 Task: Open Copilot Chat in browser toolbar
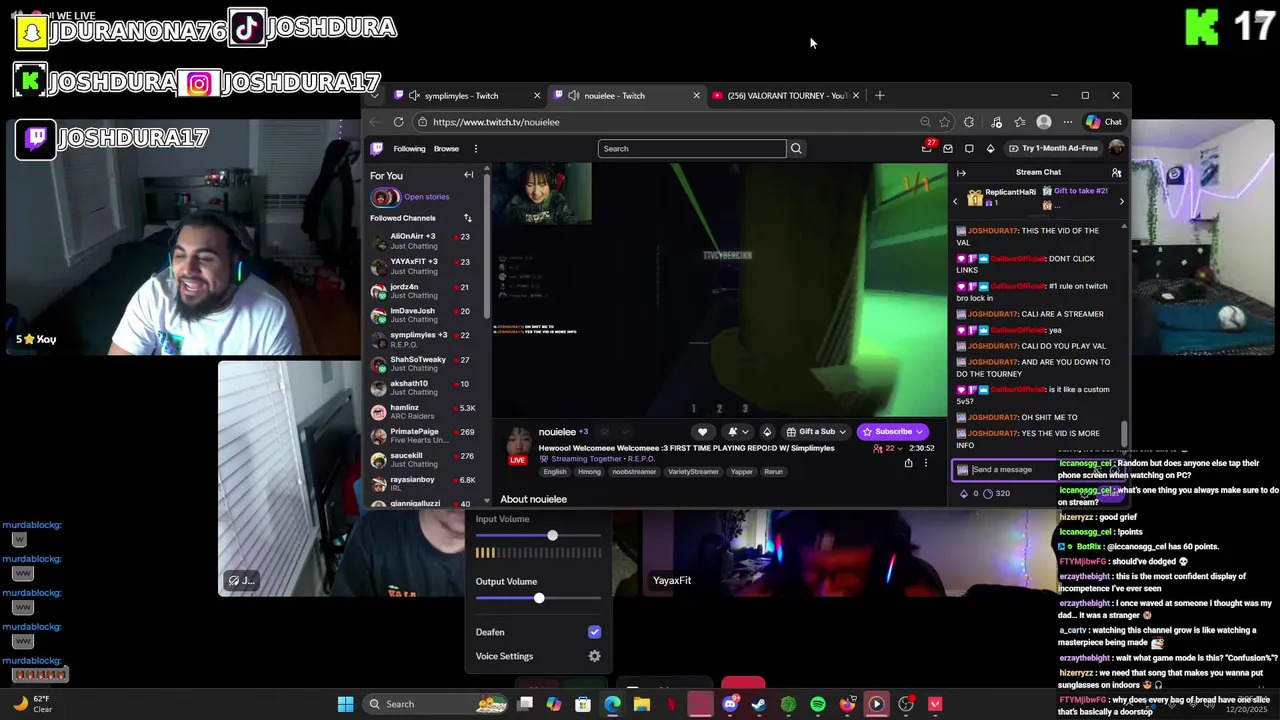click(1104, 122)
